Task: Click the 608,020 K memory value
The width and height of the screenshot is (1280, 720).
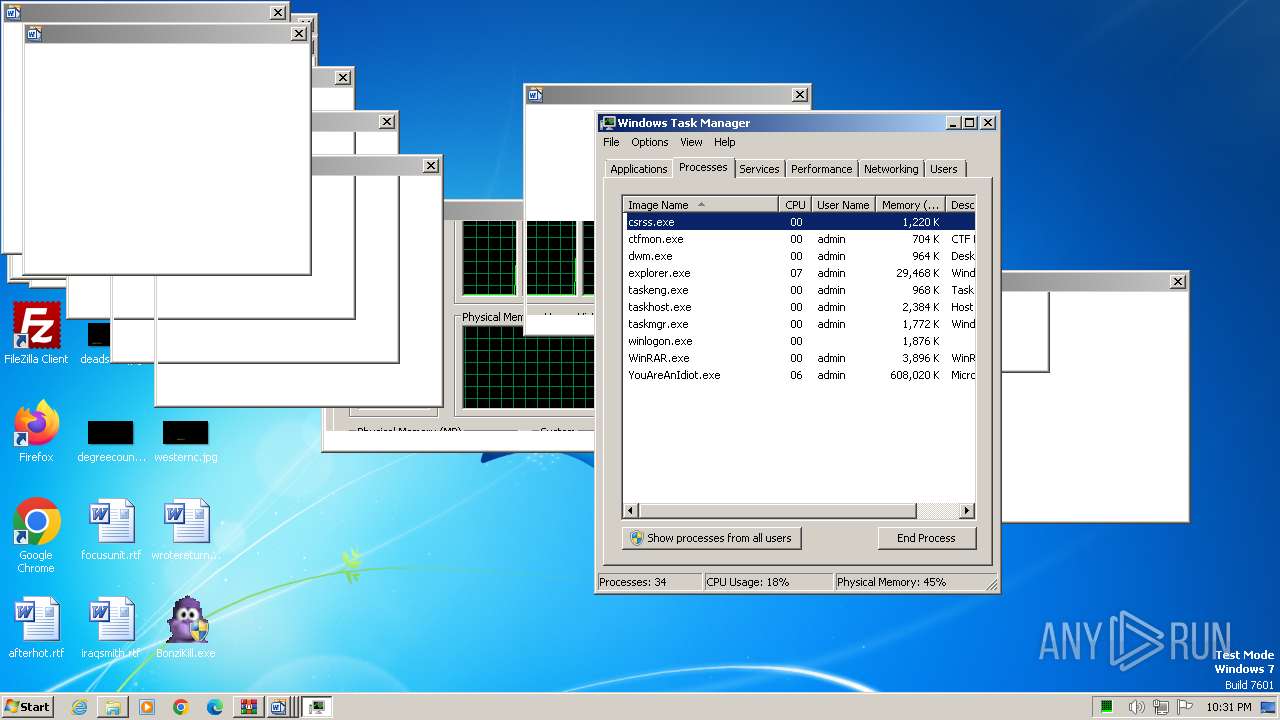Action: [x=914, y=375]
